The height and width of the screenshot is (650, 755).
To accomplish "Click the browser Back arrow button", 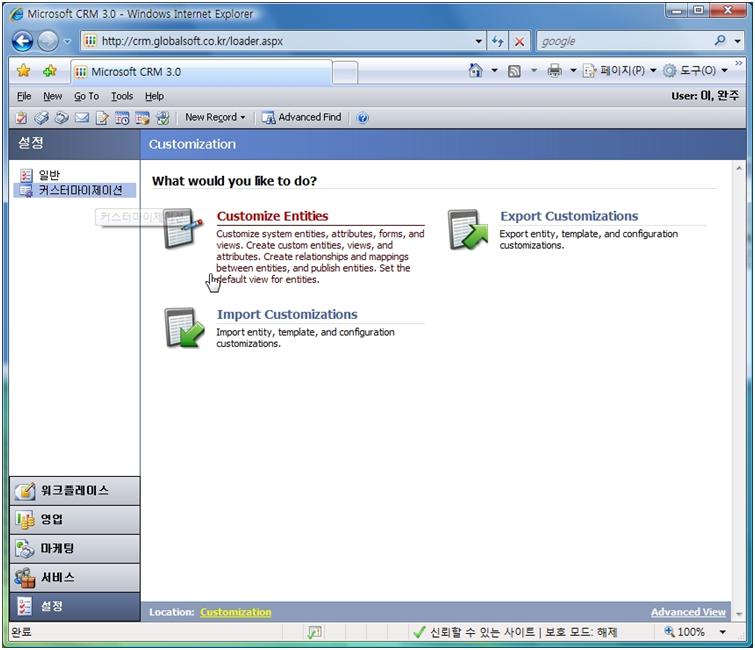I will click(x=23, y=41).
